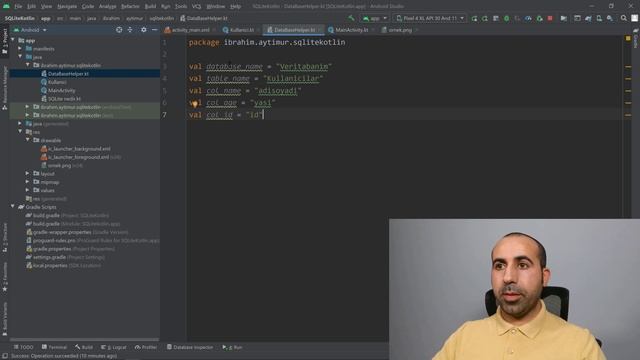Screen dimensions: 640x360
Task: Open the Gradle panel on right edge
Action: click(x=636, y=38)
